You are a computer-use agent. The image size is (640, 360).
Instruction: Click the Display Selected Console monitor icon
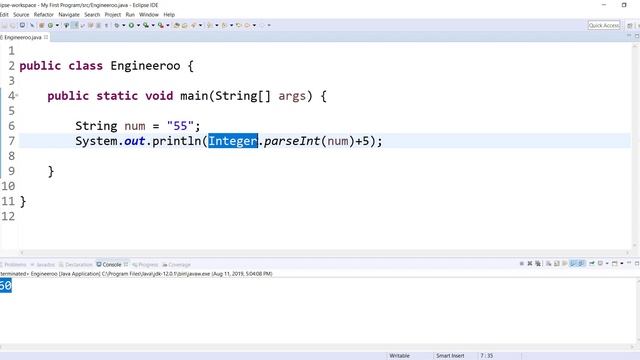point(600,263)
